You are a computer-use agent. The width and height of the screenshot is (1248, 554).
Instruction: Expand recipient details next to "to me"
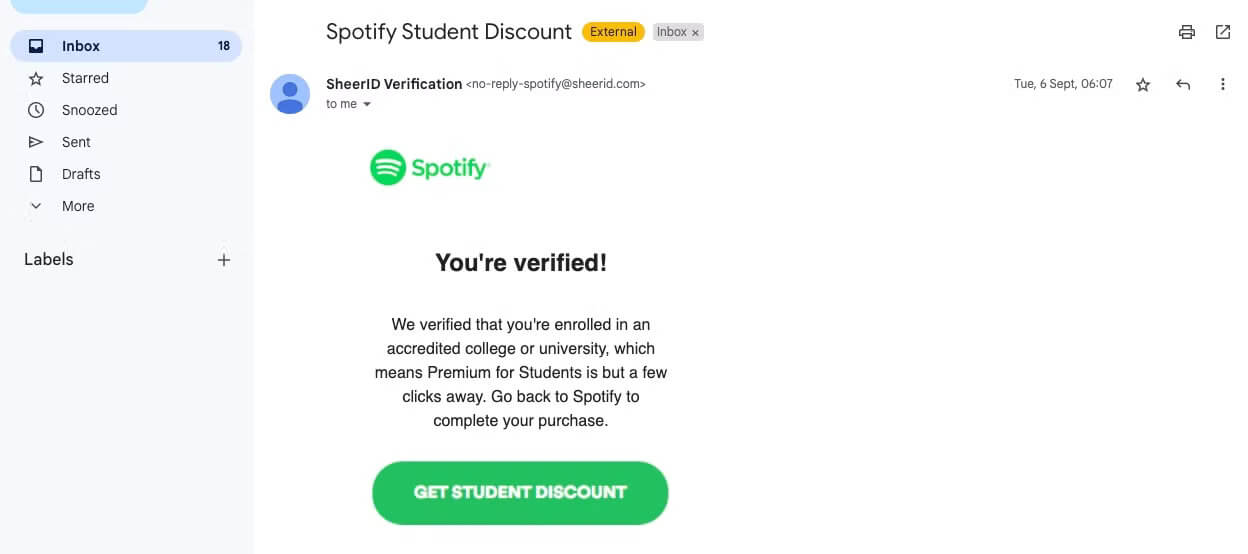point(367,104)
